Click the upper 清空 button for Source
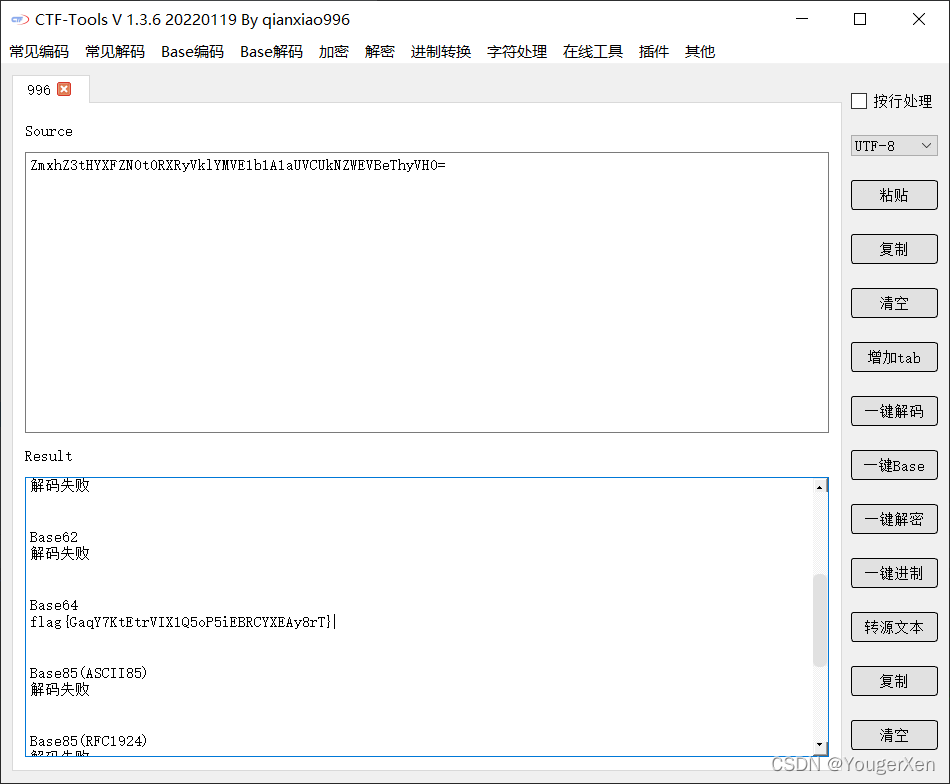 click(x=894, y=303)
